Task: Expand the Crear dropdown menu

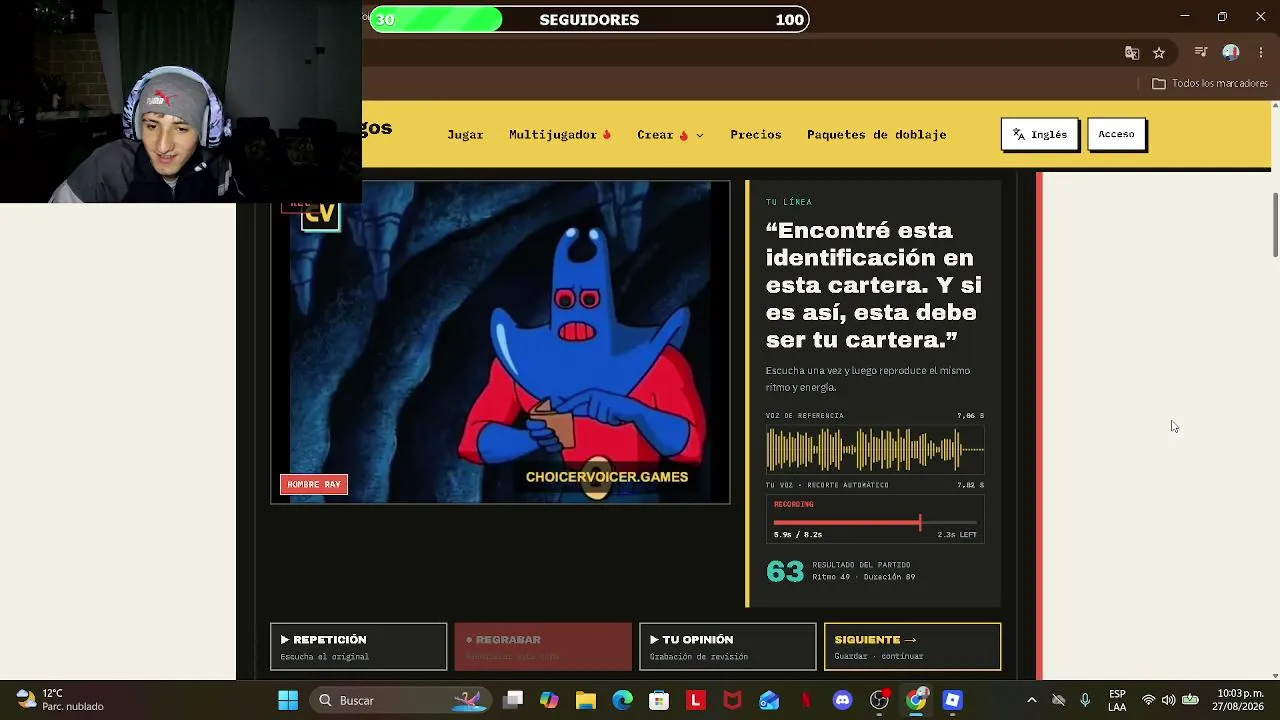Action: (670, 135)
